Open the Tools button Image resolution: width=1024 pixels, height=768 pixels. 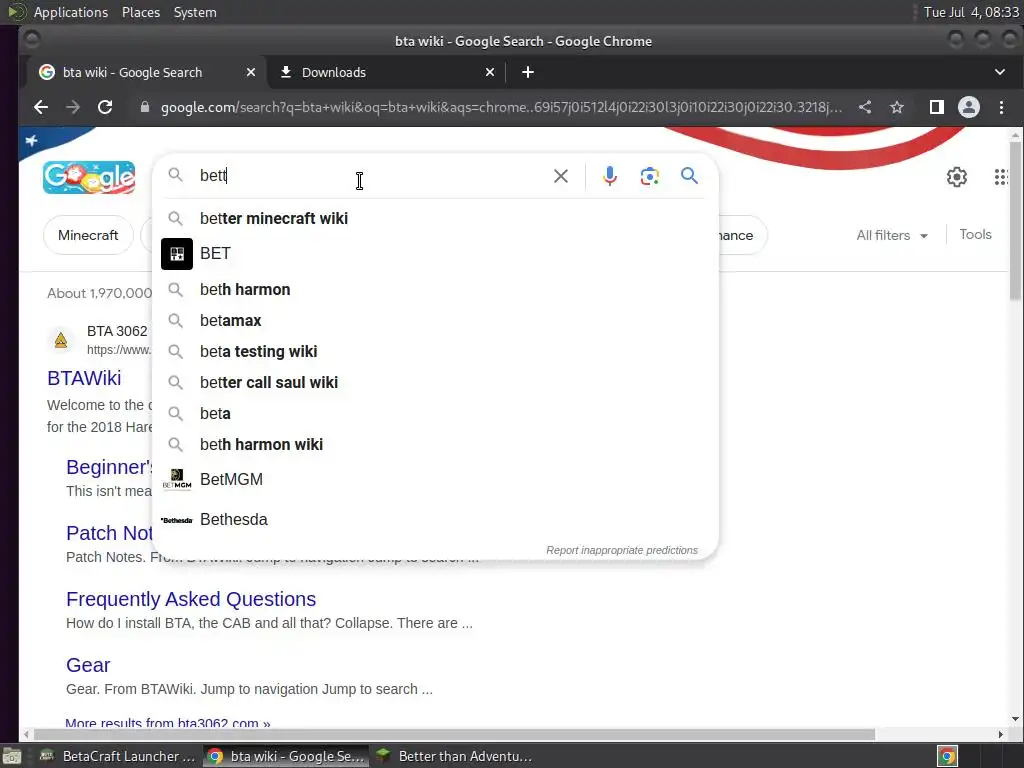point(975,234)
